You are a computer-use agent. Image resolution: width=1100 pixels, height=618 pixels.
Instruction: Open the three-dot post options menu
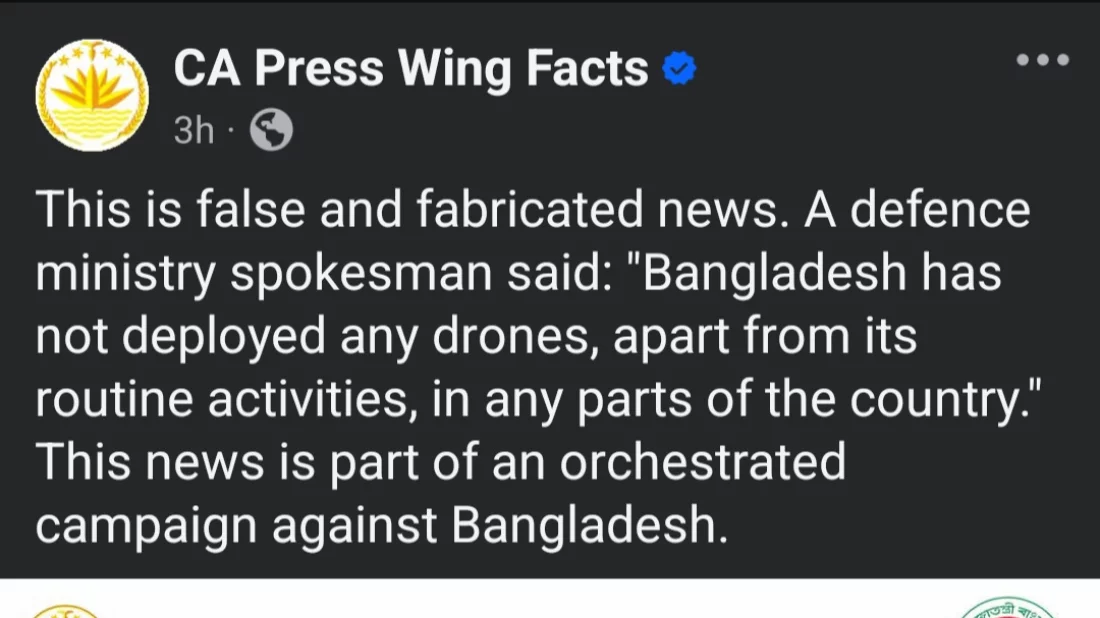[x=1042, y=60]
